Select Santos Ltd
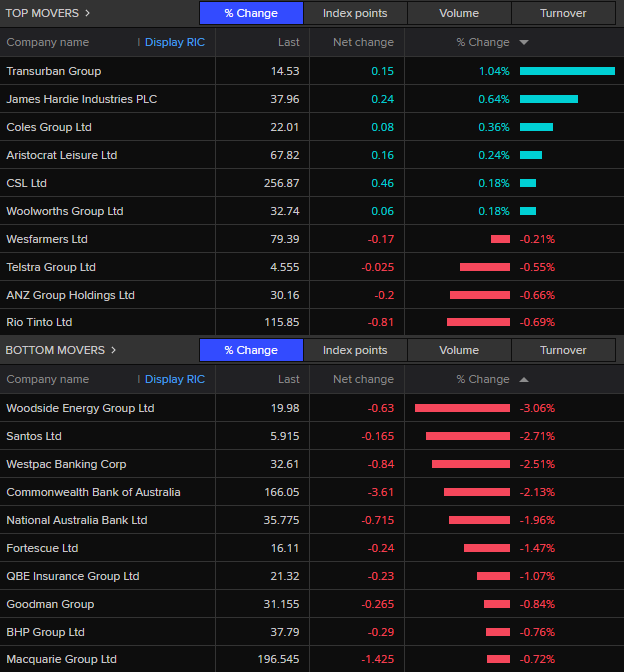This screenshot has width=624, height=672. [34, 436]
